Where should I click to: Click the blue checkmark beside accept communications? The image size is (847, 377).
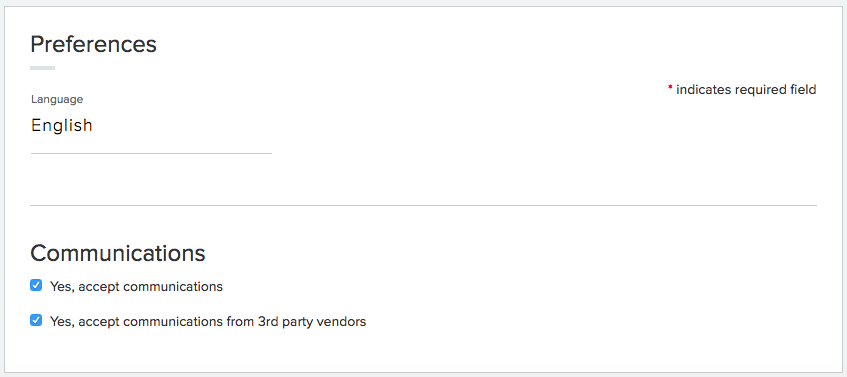36,285
